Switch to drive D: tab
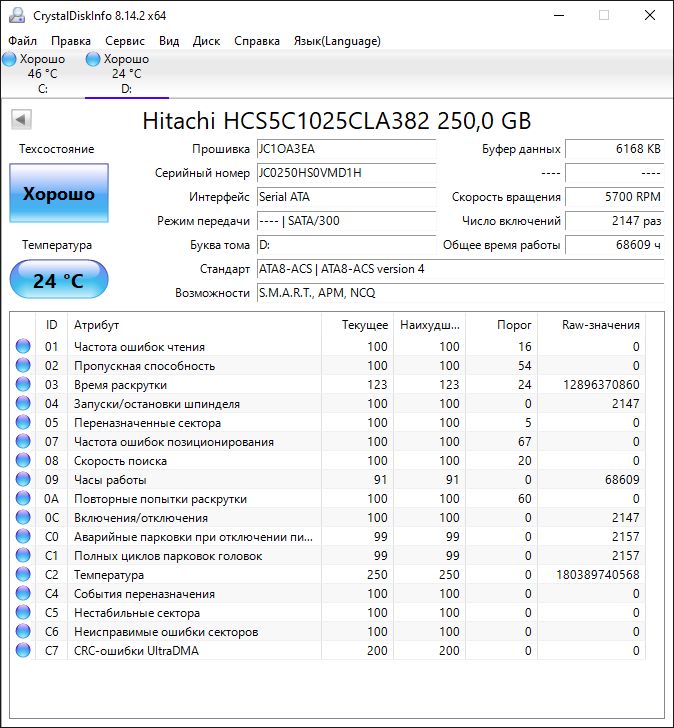Viewport: 674px width, 728px height. pyautogui.click(x=126, y=74)
